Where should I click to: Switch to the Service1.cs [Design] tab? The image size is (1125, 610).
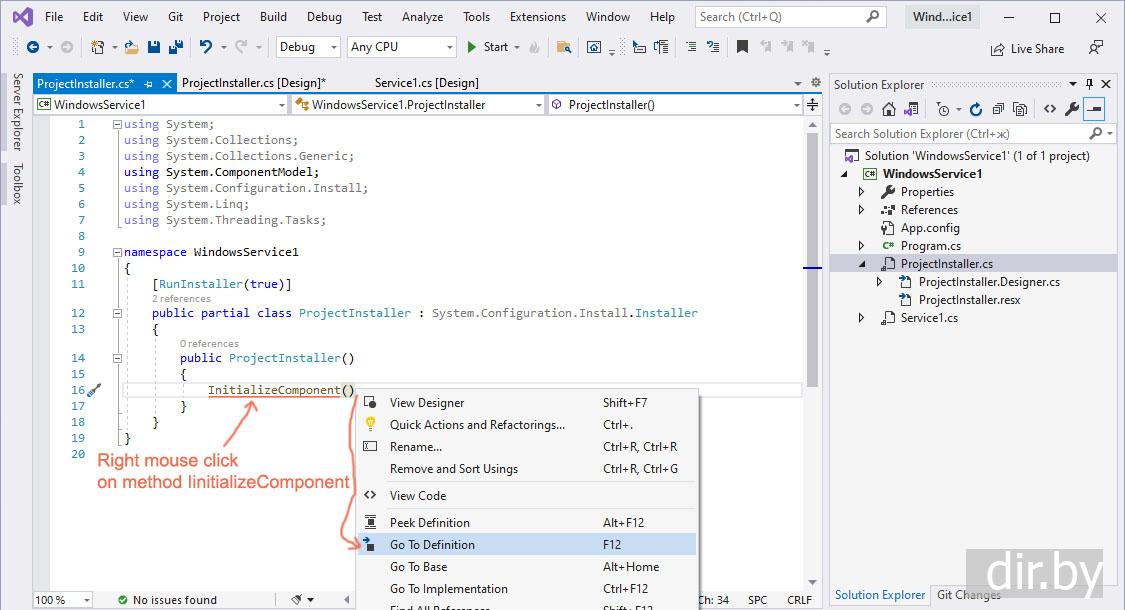coord(426,83)
